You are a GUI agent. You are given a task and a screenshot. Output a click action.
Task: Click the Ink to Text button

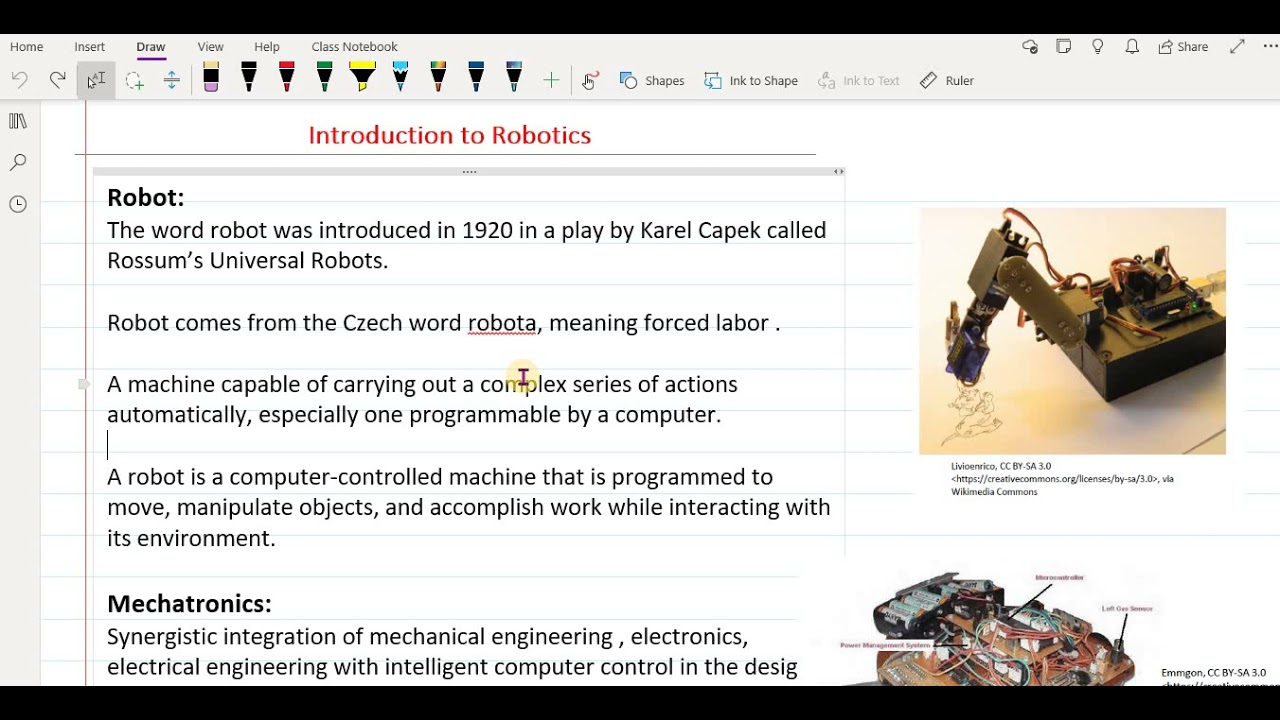point(859,81)
